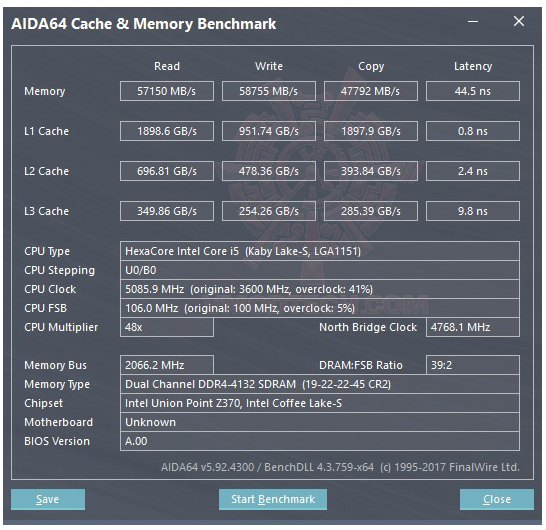Select L2 Cache Latency 2.4 ns
Viewport: 546px width, 530px height.
coord(473,171)
